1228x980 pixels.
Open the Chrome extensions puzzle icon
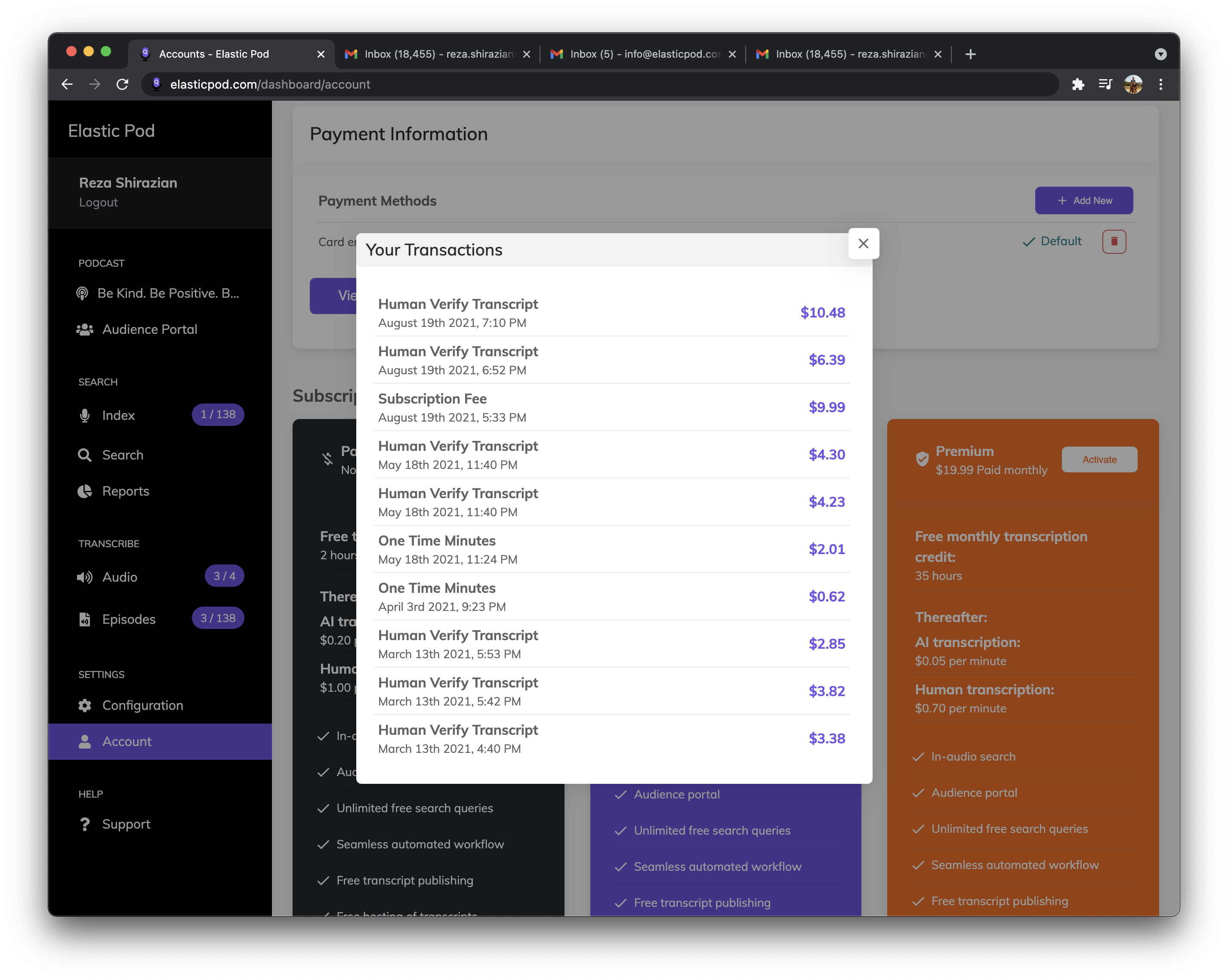(1078, 84)
